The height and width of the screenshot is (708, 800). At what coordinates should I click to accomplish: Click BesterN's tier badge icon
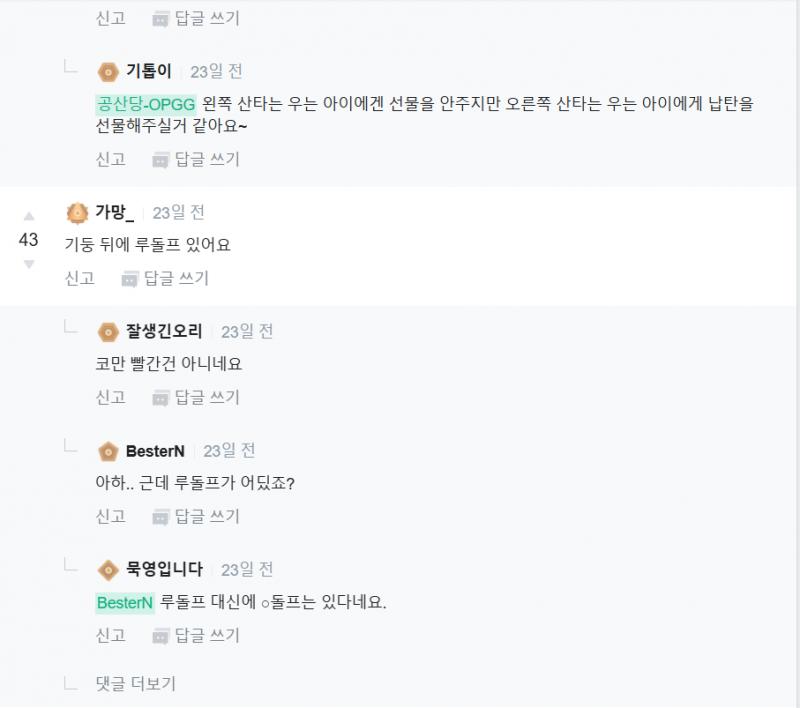108,451
